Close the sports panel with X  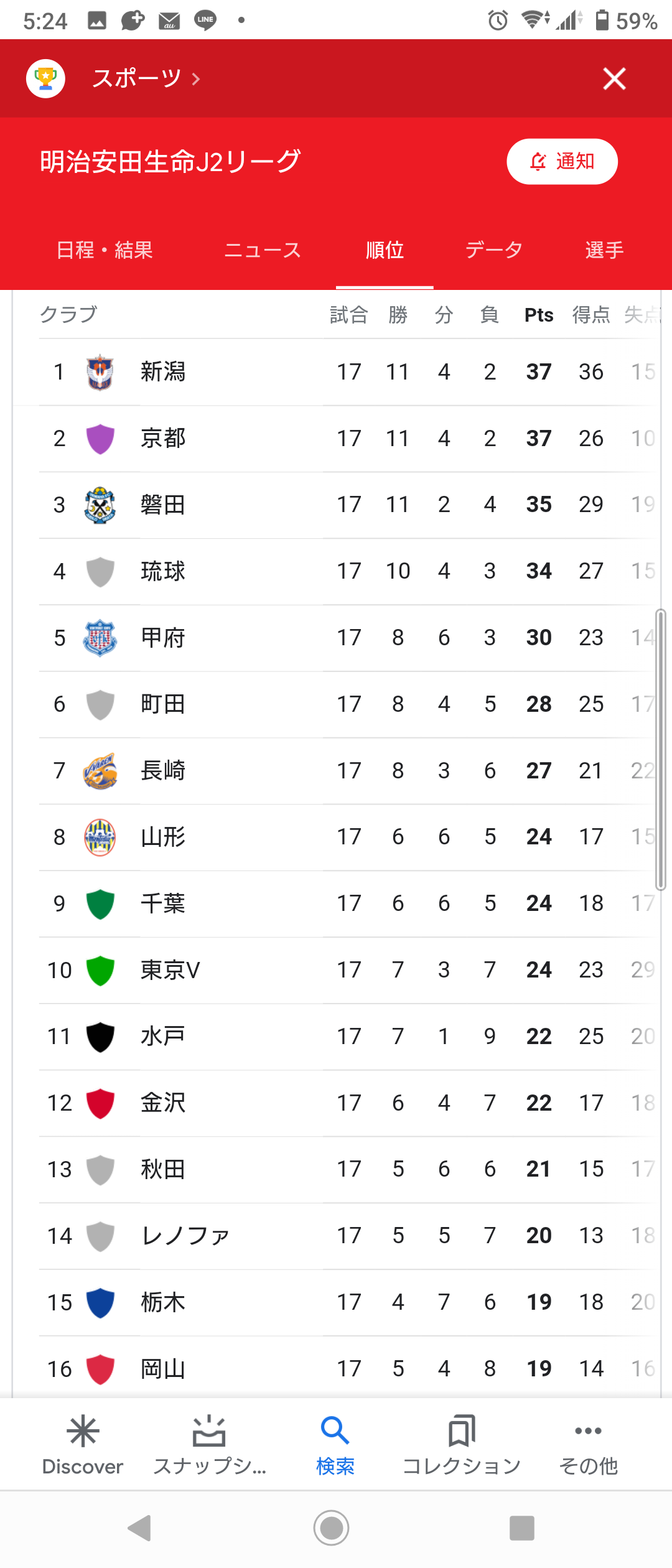[x=614, y=79]
